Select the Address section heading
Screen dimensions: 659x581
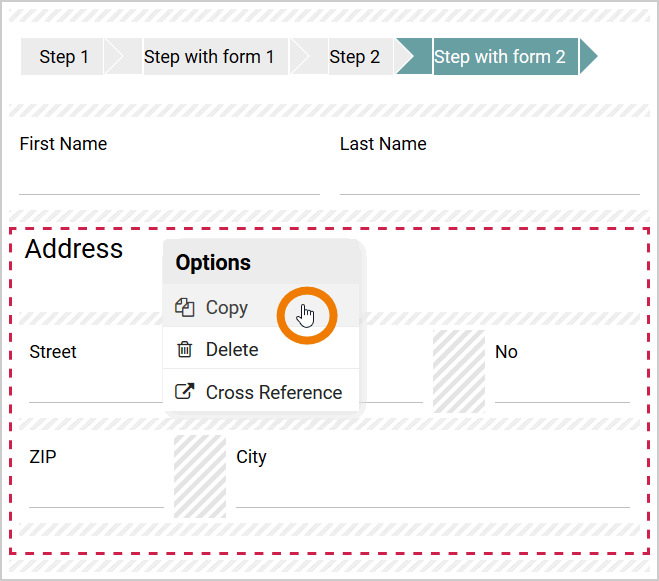tap(74, 249)
